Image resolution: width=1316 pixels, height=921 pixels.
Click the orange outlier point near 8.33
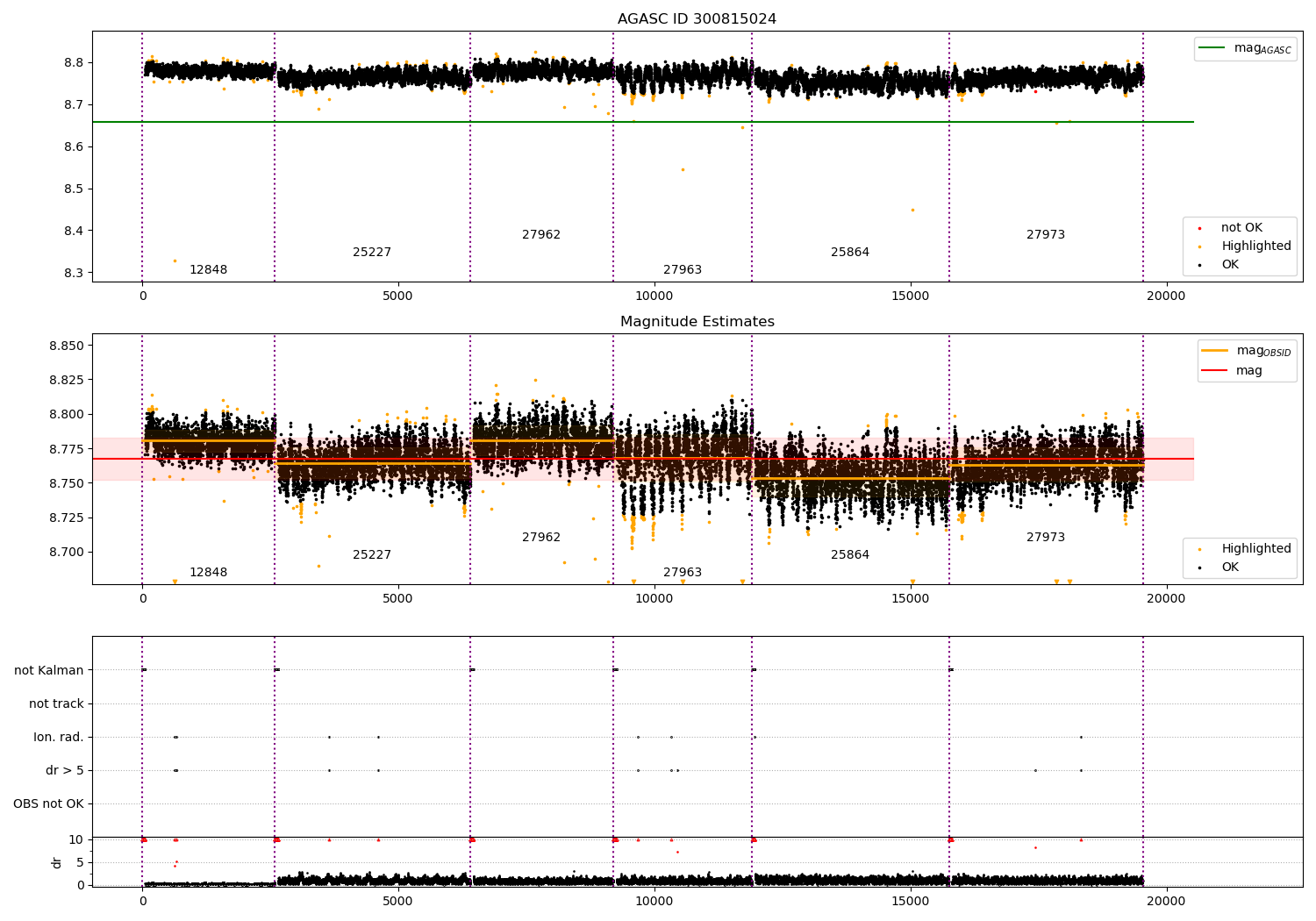click(x=175, y=261)
